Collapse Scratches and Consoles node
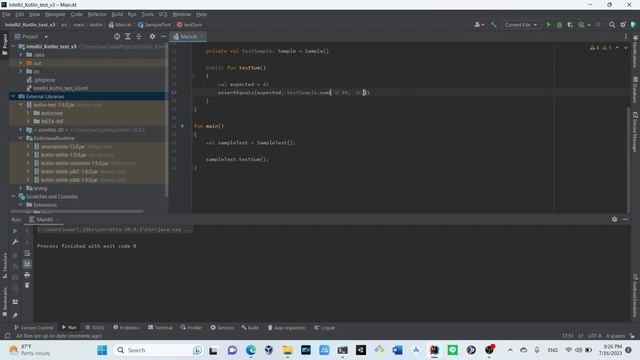Viewport: 640px width, 360px height. [13, 196]
